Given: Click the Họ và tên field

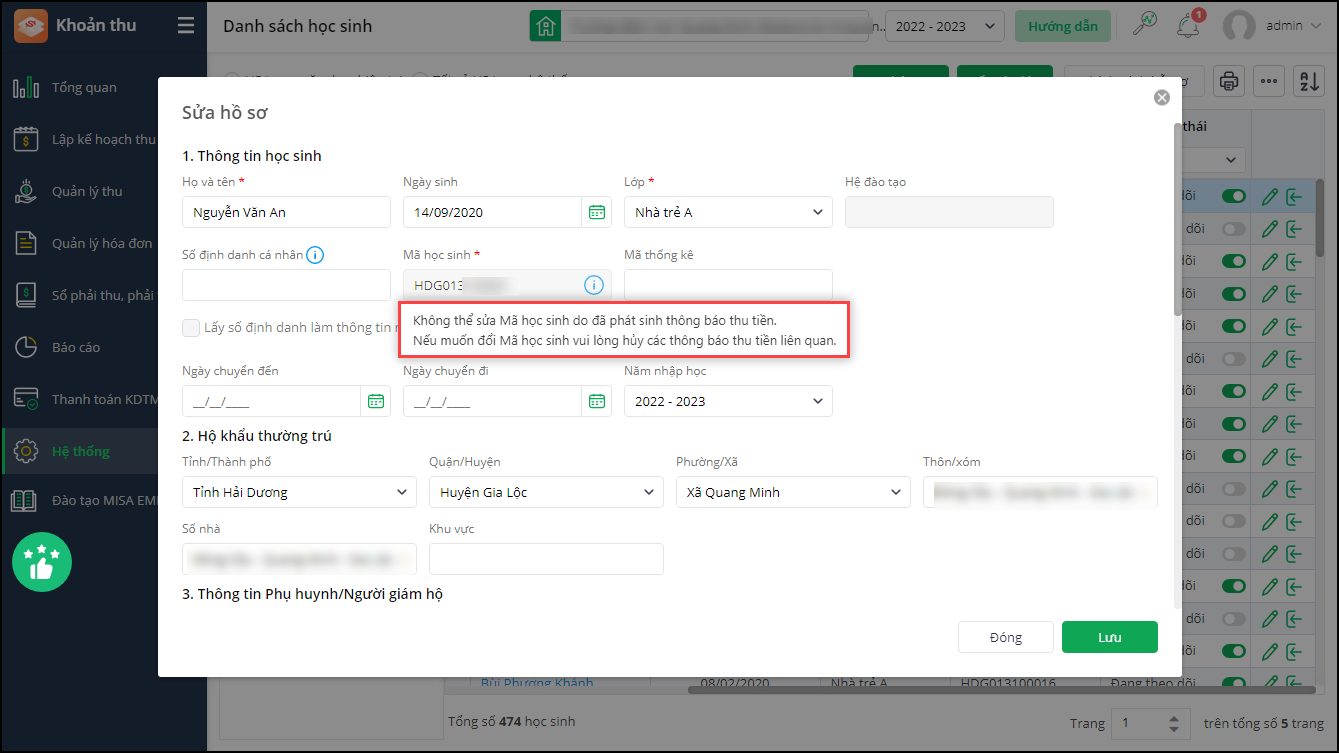Looking at the screenshot, I should 286,212.
